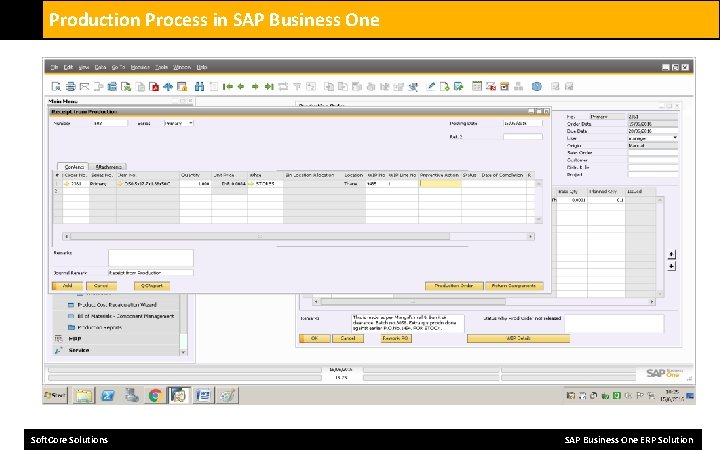Click the Rework PO button

point(396,338)
